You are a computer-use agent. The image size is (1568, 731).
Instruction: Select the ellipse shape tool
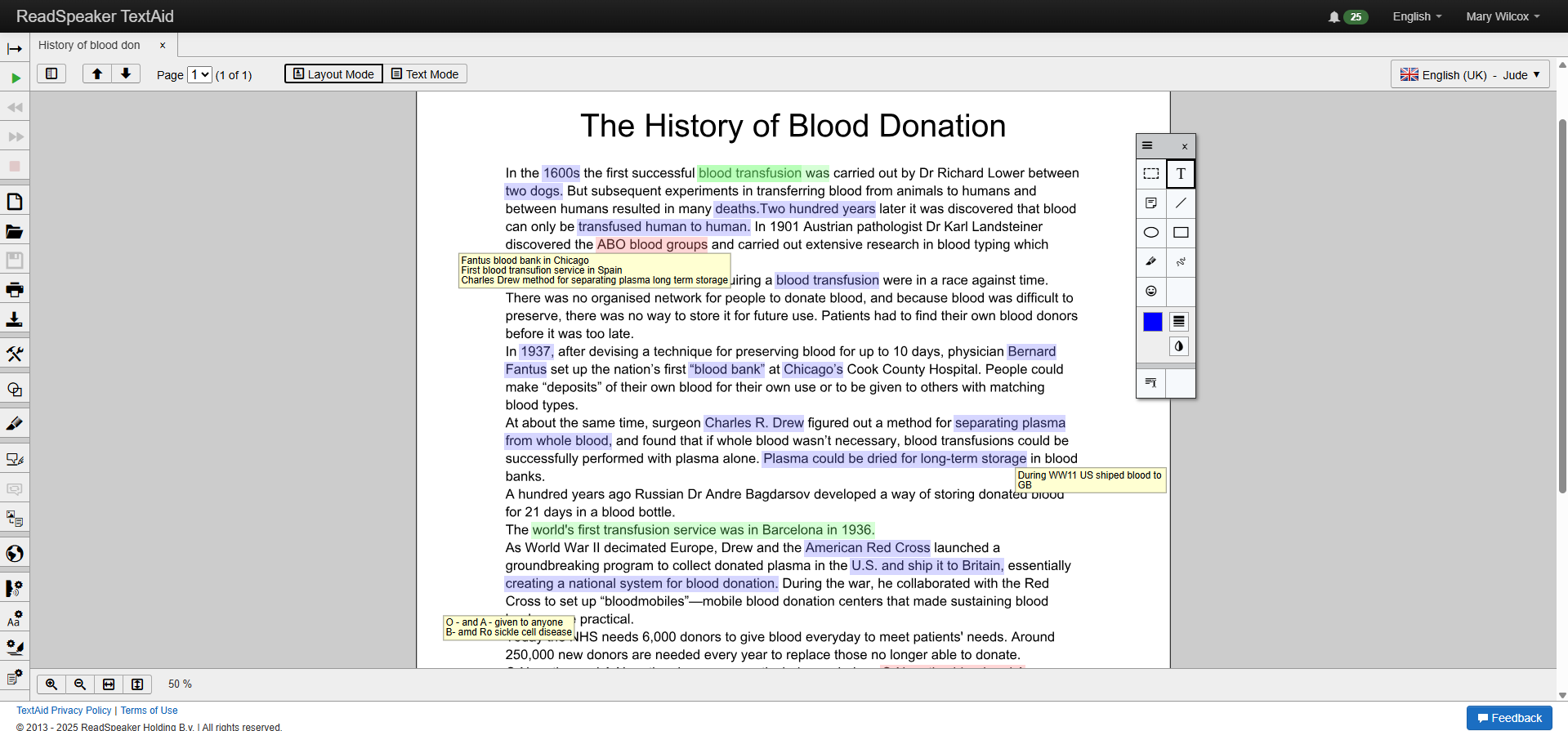1150,233
